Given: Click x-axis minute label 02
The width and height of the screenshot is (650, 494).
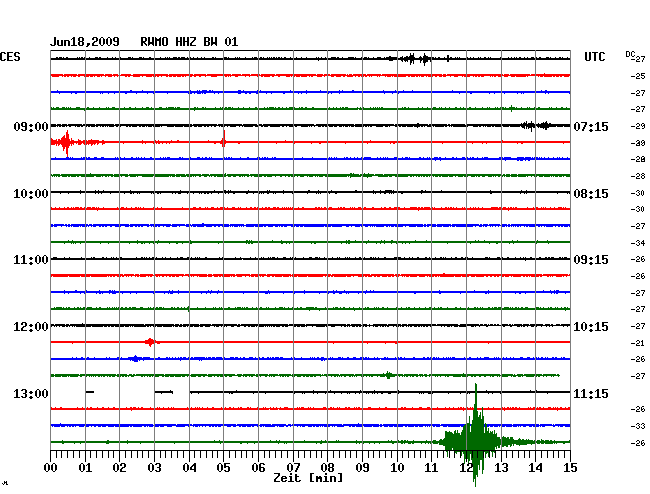Looking at the screenshot, I should click(119, 467).
